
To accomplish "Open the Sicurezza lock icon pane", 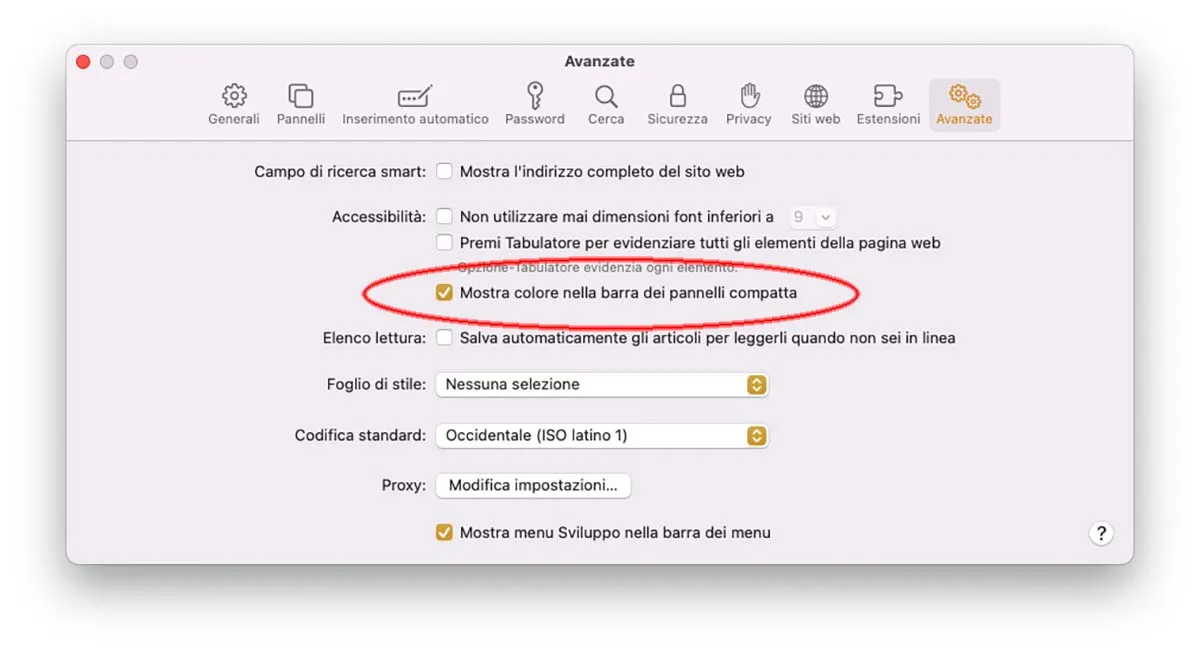I will click(677, 105).
